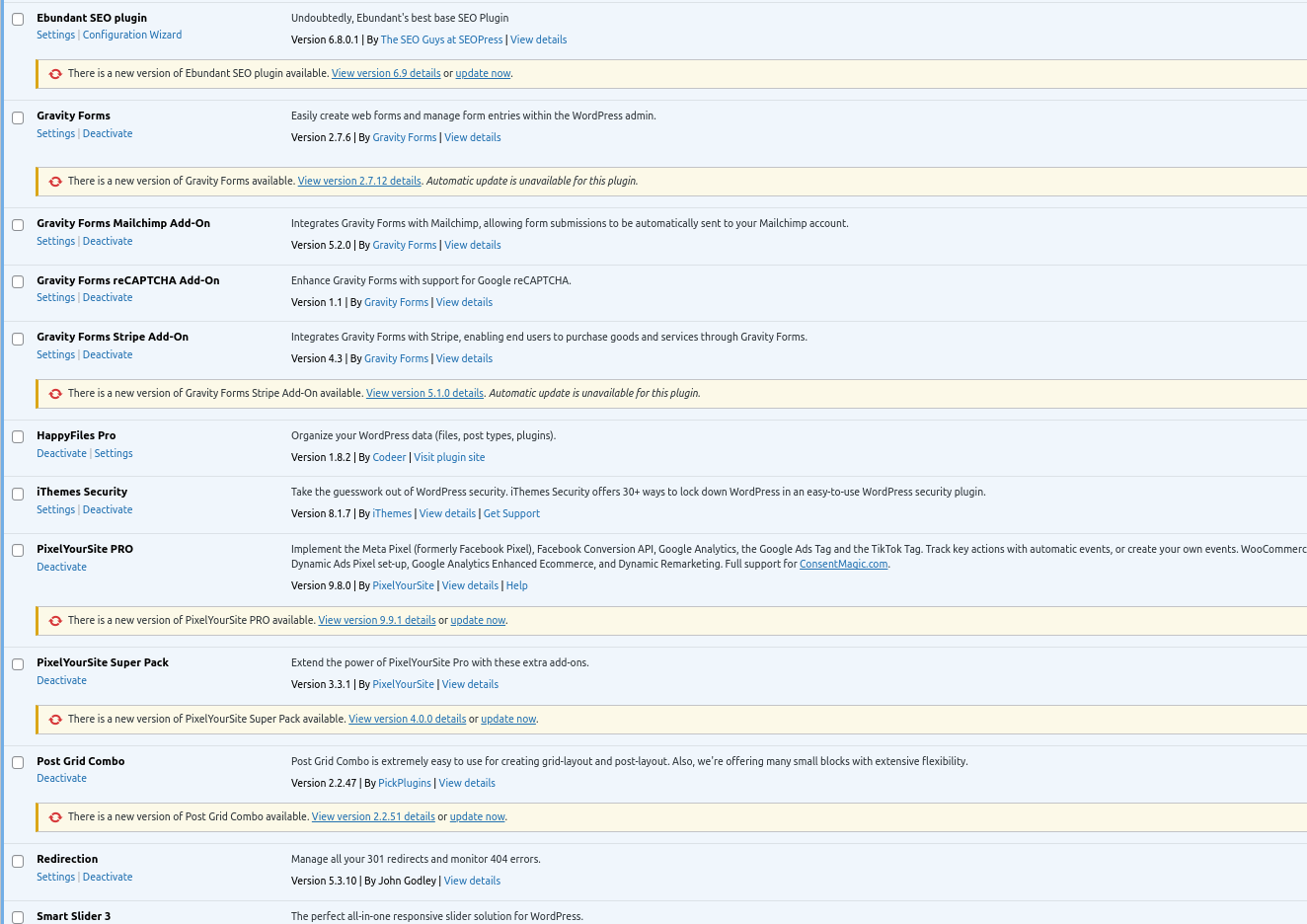Click update icon in Post Grid Combo notice

click(55, 817)
